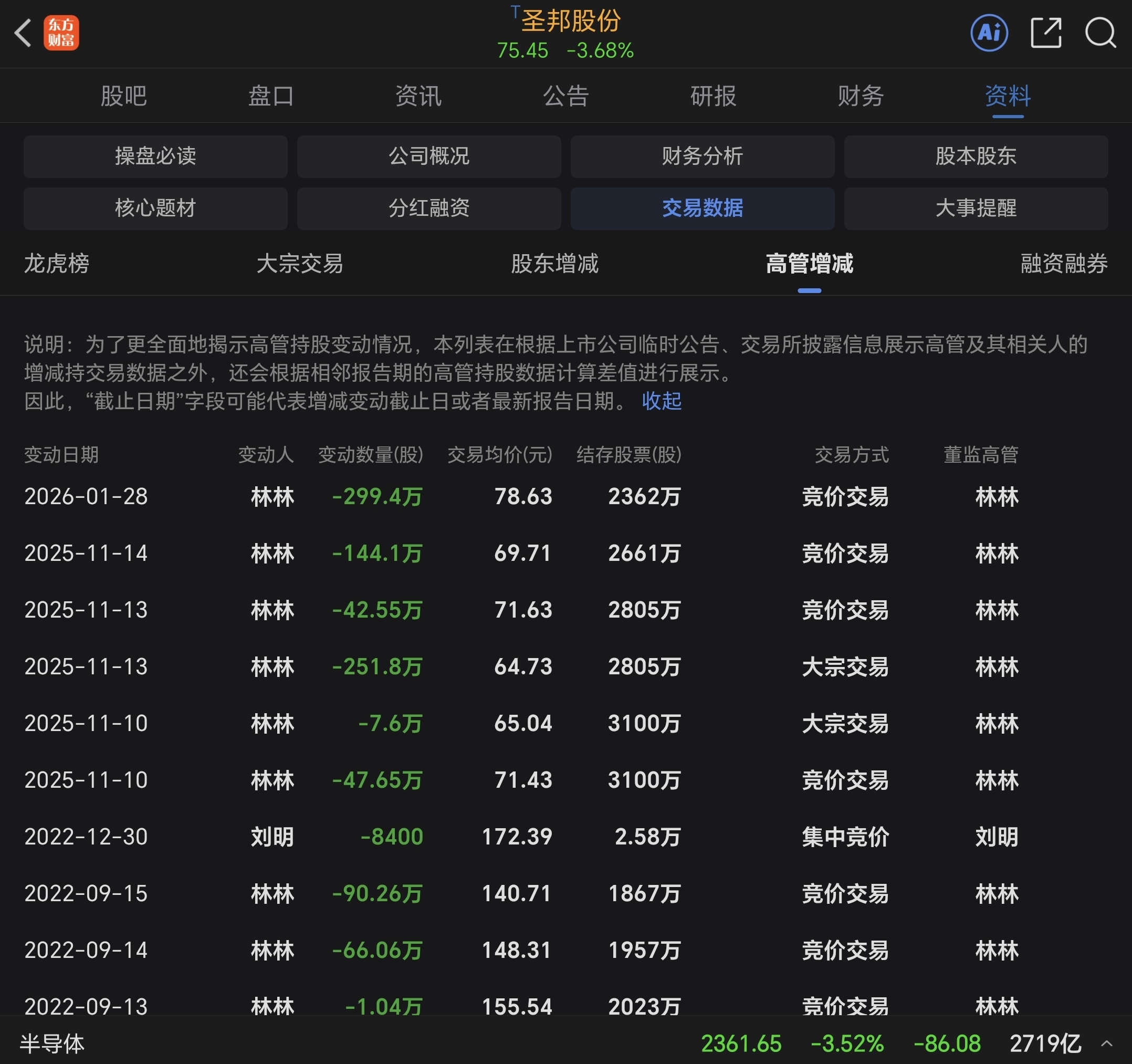Image resolution: width=1132 pixels, height=1064 pixels.
Task: Expand the bottom 半导体 sector bar arrow
Action: pyautogui.click(x=1106, y=1044)
